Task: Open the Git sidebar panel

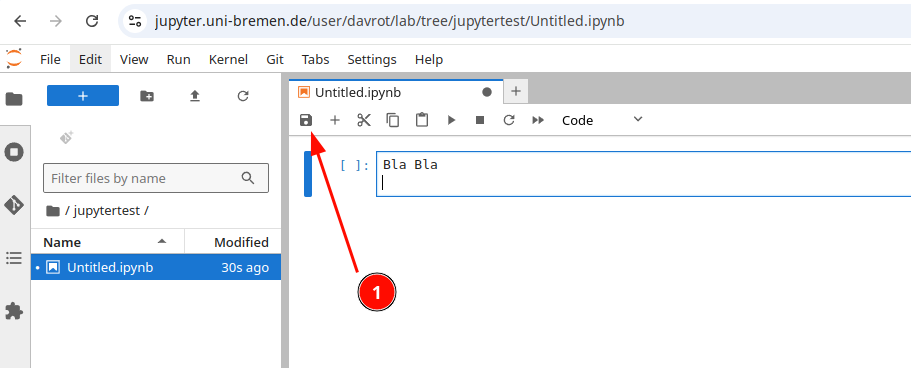Action: 14,205
